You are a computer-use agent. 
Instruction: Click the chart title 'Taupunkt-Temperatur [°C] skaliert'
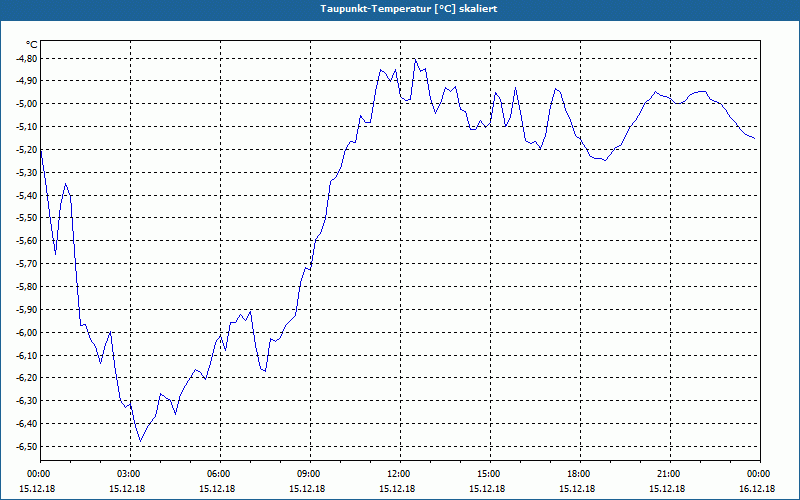409,9
